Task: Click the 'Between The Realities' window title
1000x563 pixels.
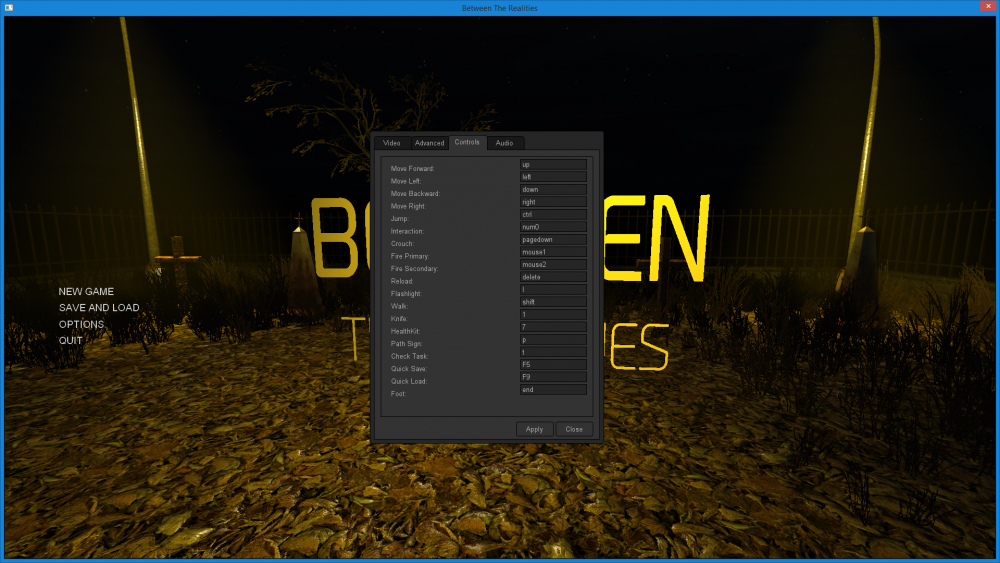Action: point(499,8)
